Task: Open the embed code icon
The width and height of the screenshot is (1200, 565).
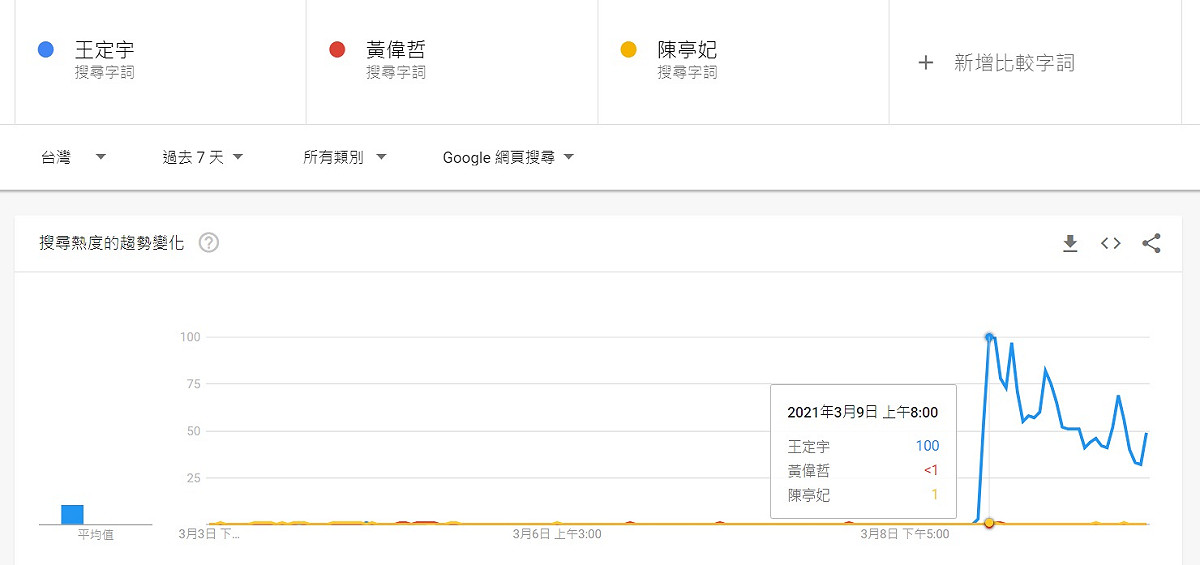Action: 1110,243
